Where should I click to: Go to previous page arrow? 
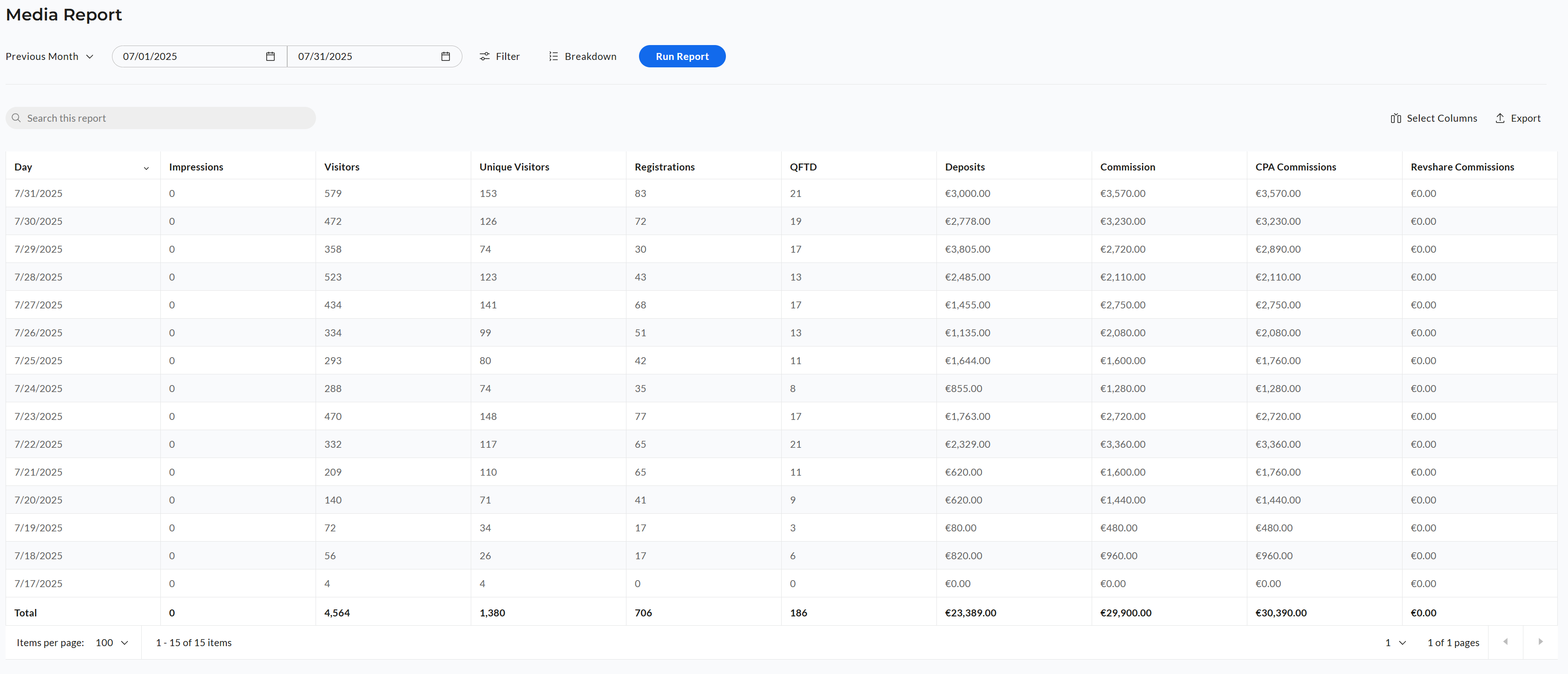coord(1505,642)
